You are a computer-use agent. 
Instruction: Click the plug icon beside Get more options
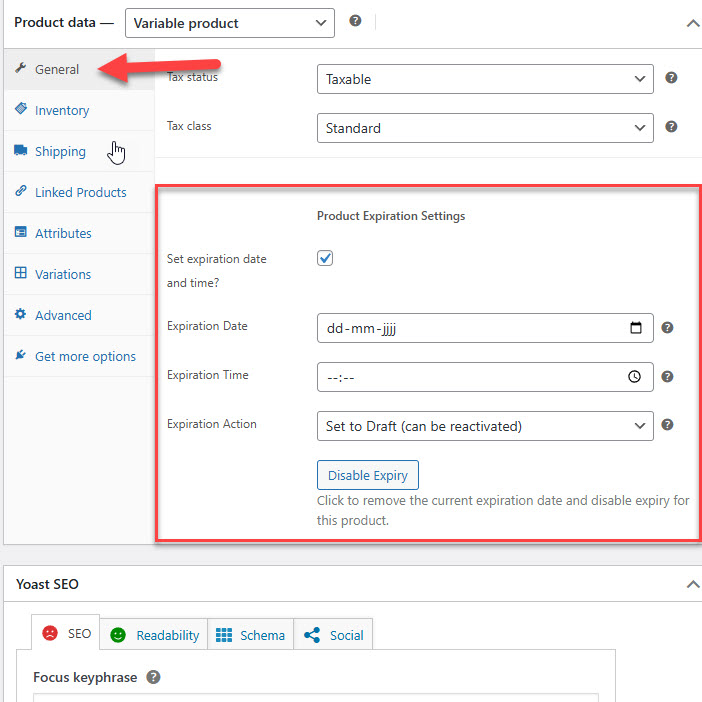[x=21, y=355]
